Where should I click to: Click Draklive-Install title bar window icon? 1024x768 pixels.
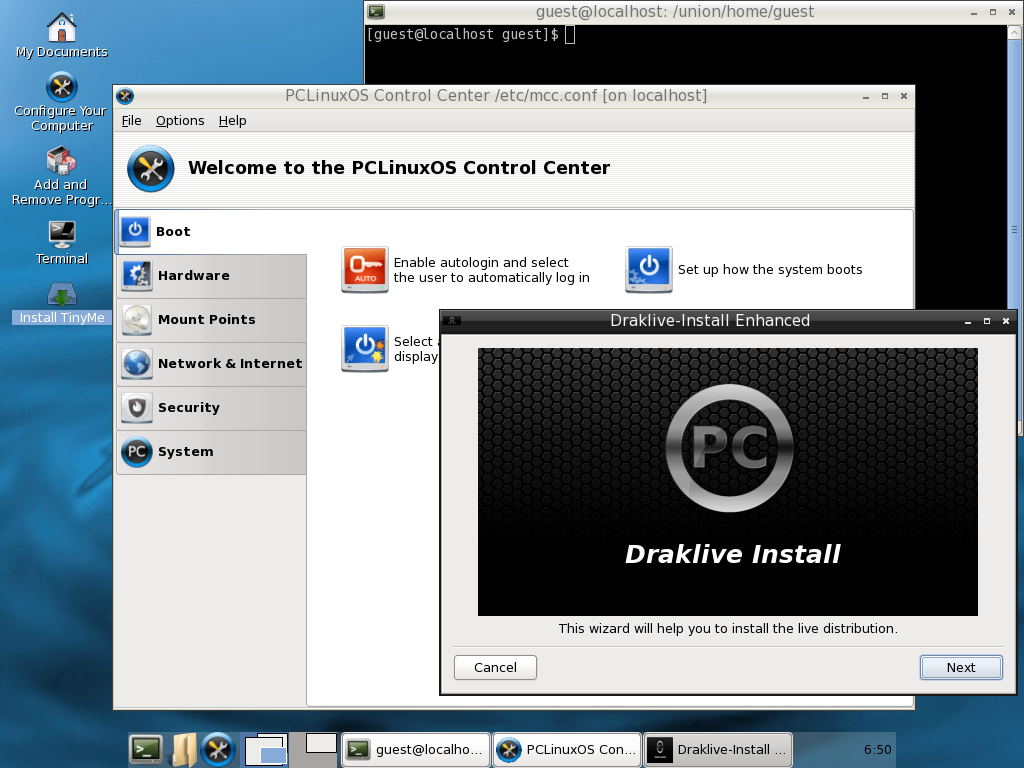coord(452,320)
